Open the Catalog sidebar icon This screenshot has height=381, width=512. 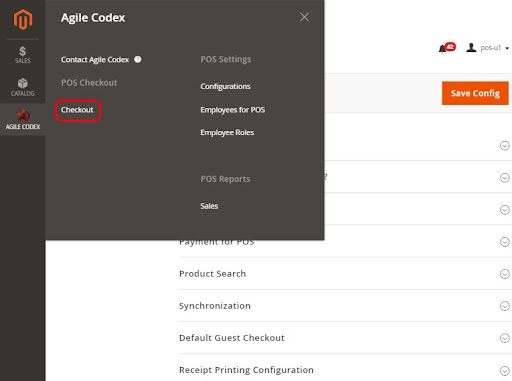23,87
